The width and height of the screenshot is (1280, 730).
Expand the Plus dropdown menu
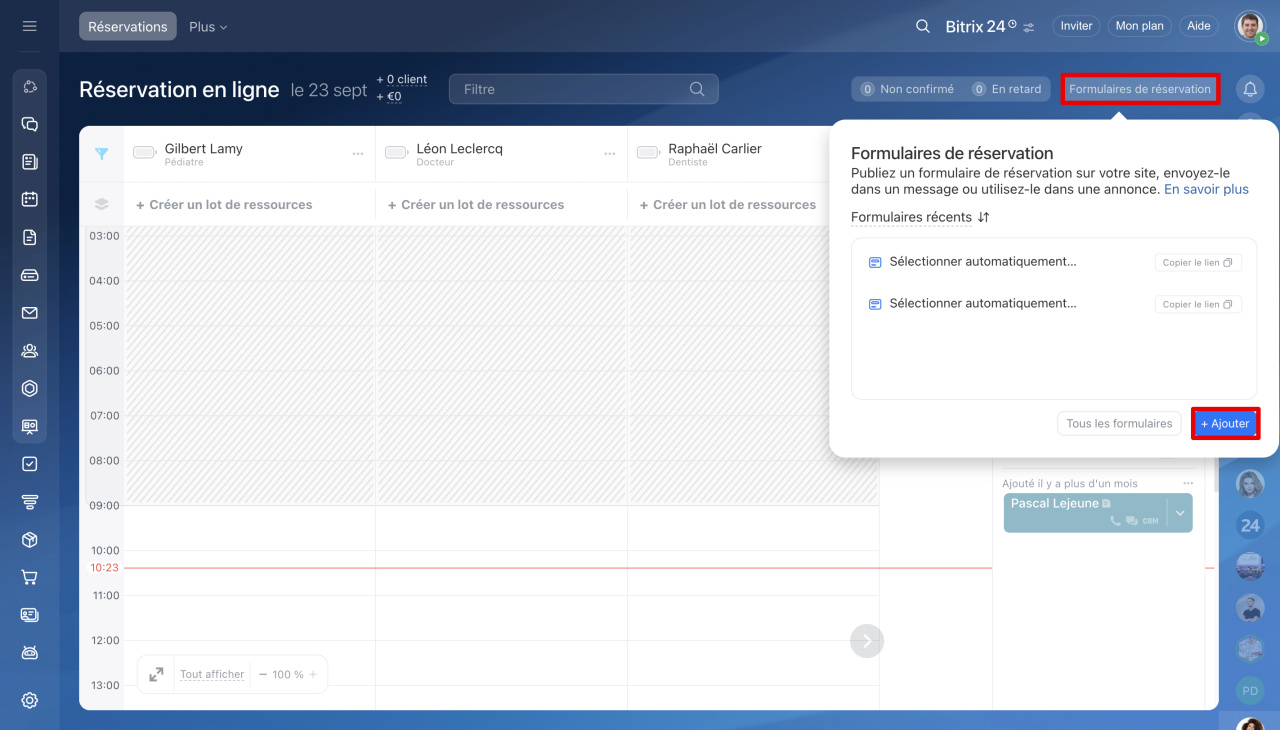point(208,27)
